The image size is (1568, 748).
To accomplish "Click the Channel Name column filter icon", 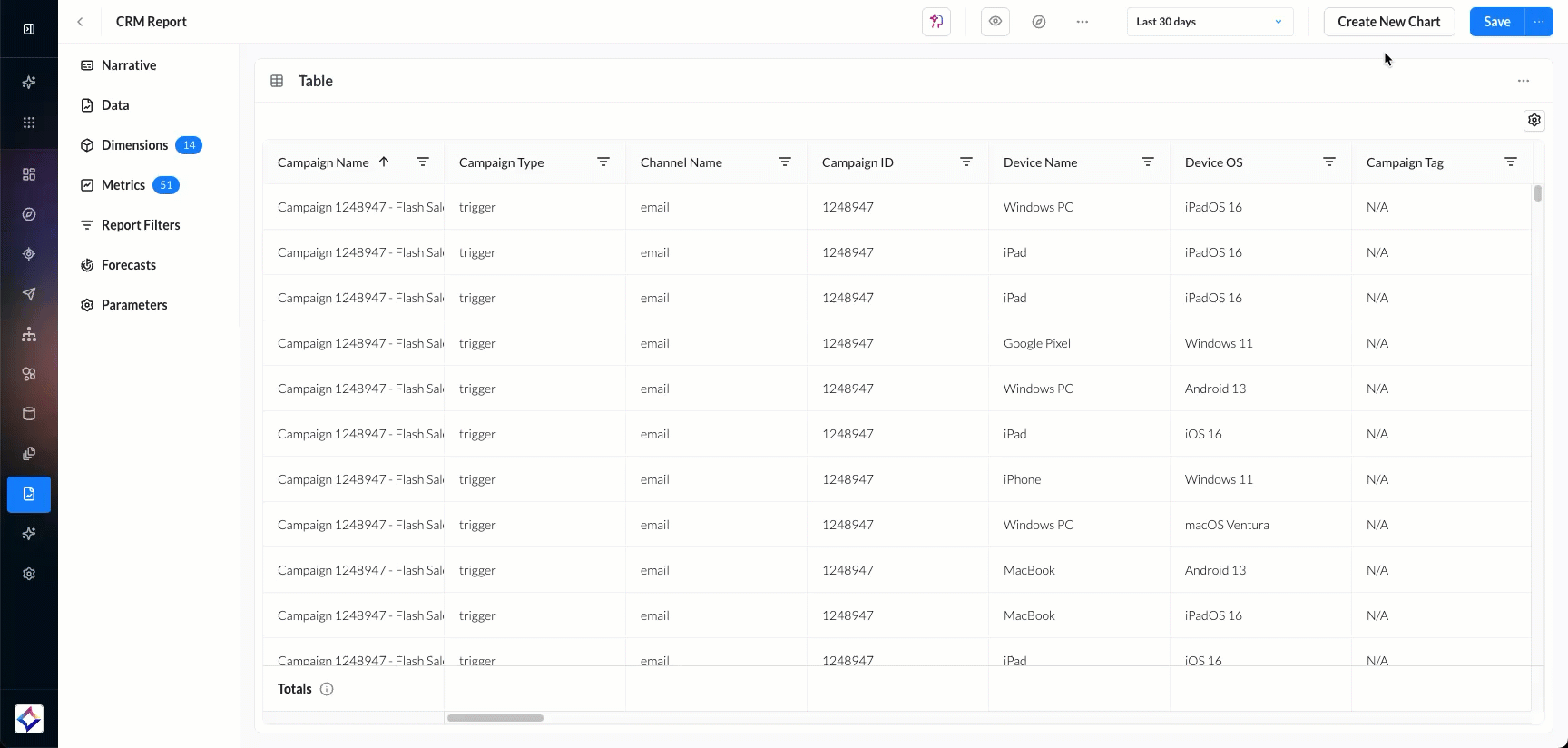I will click(x=785, y=162).
